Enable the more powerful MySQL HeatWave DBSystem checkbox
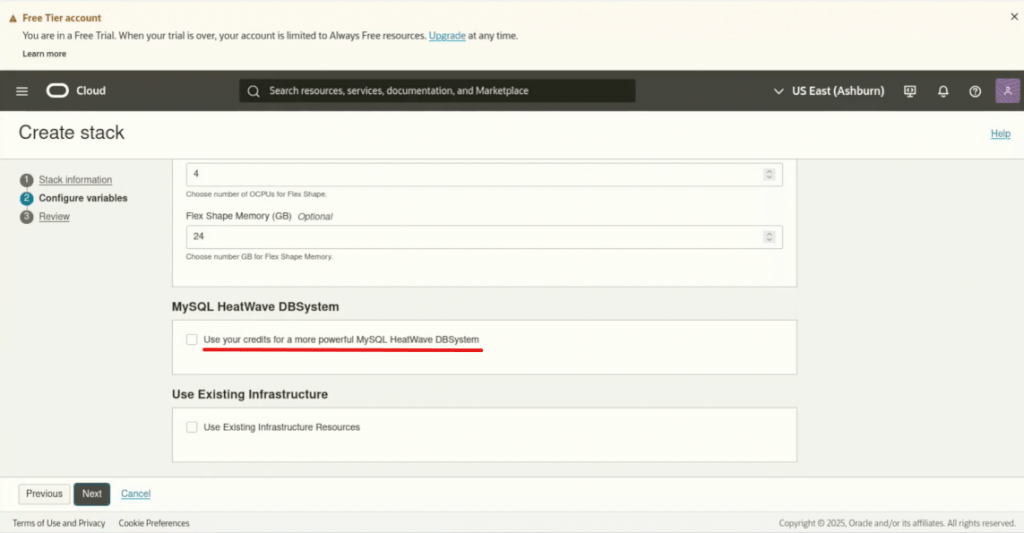The height and width of the screenshot is (533, 1024). point(192,340)
